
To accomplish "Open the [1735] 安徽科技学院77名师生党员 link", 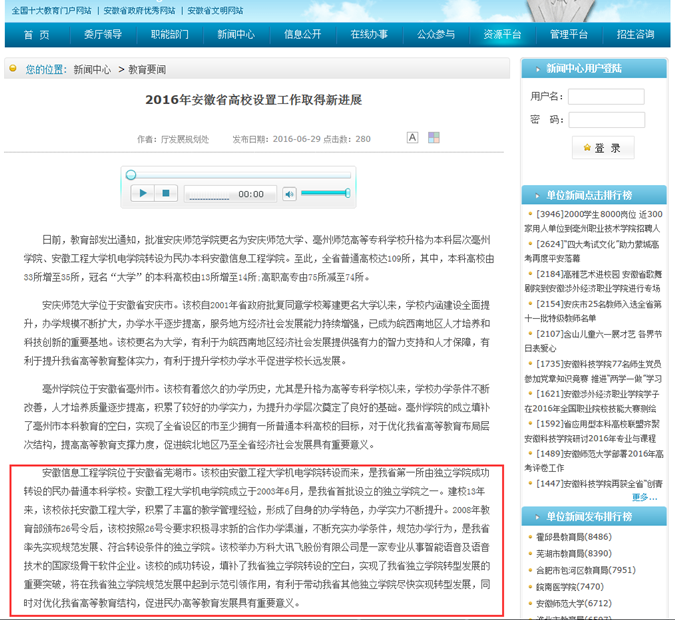I will pyautogui.click(x=594, y=371).
